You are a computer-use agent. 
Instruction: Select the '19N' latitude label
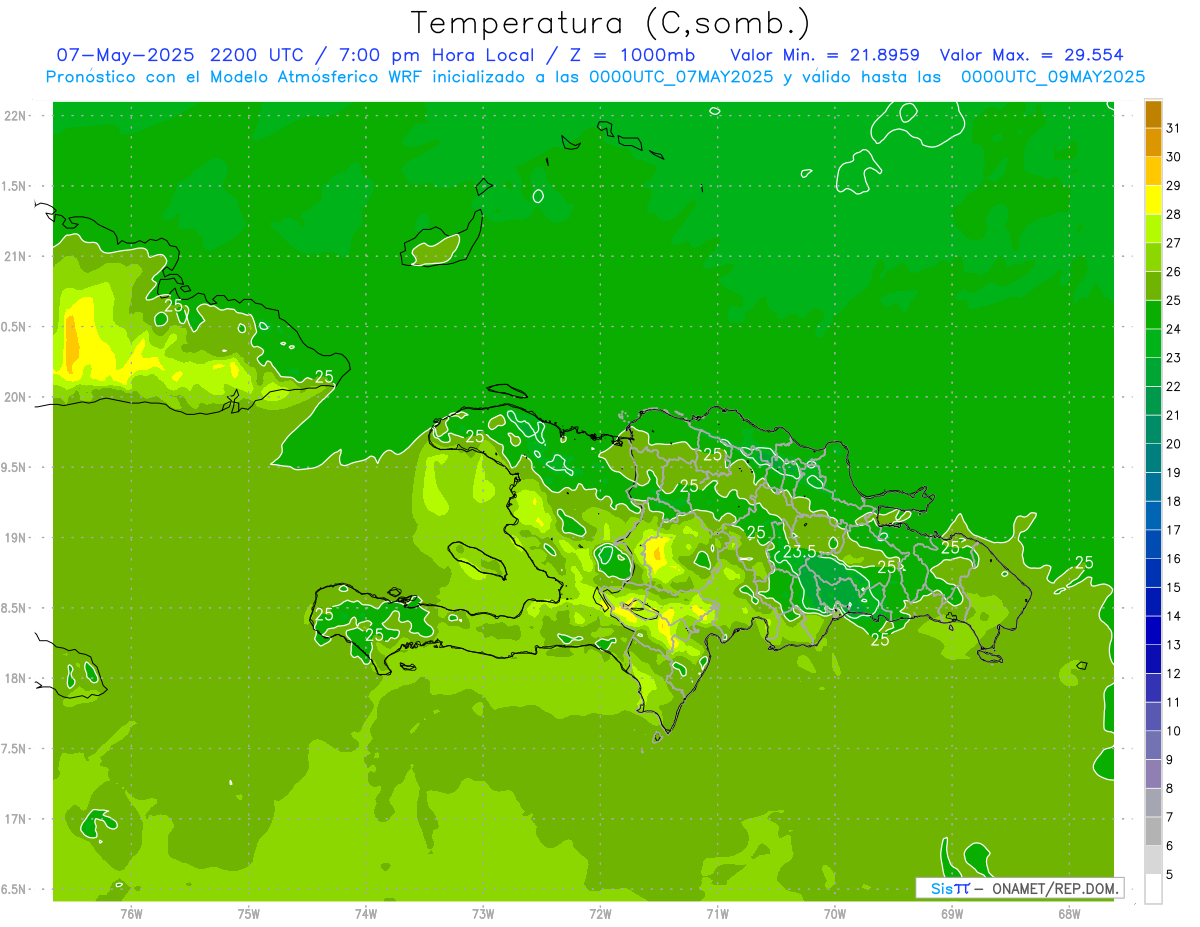[16, 538]
